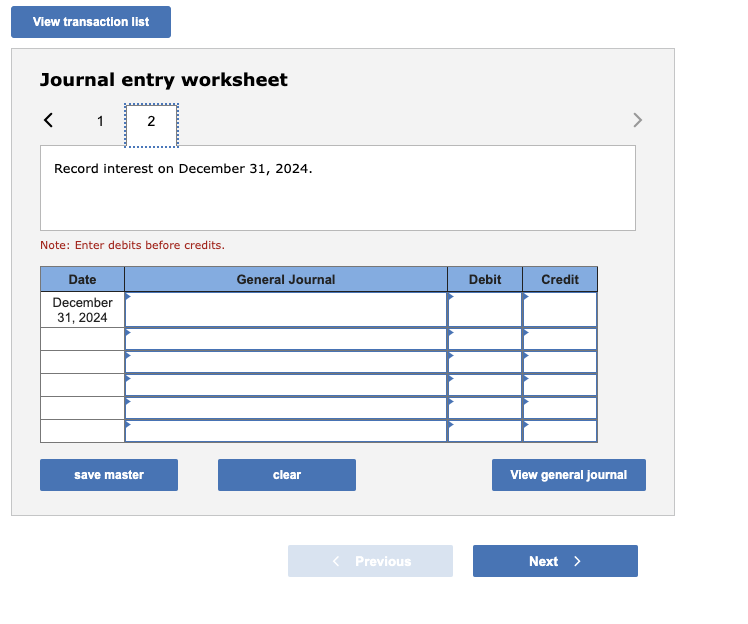Click the Debit column header
This screenshot has height=624, width=748.
(485, 280)
